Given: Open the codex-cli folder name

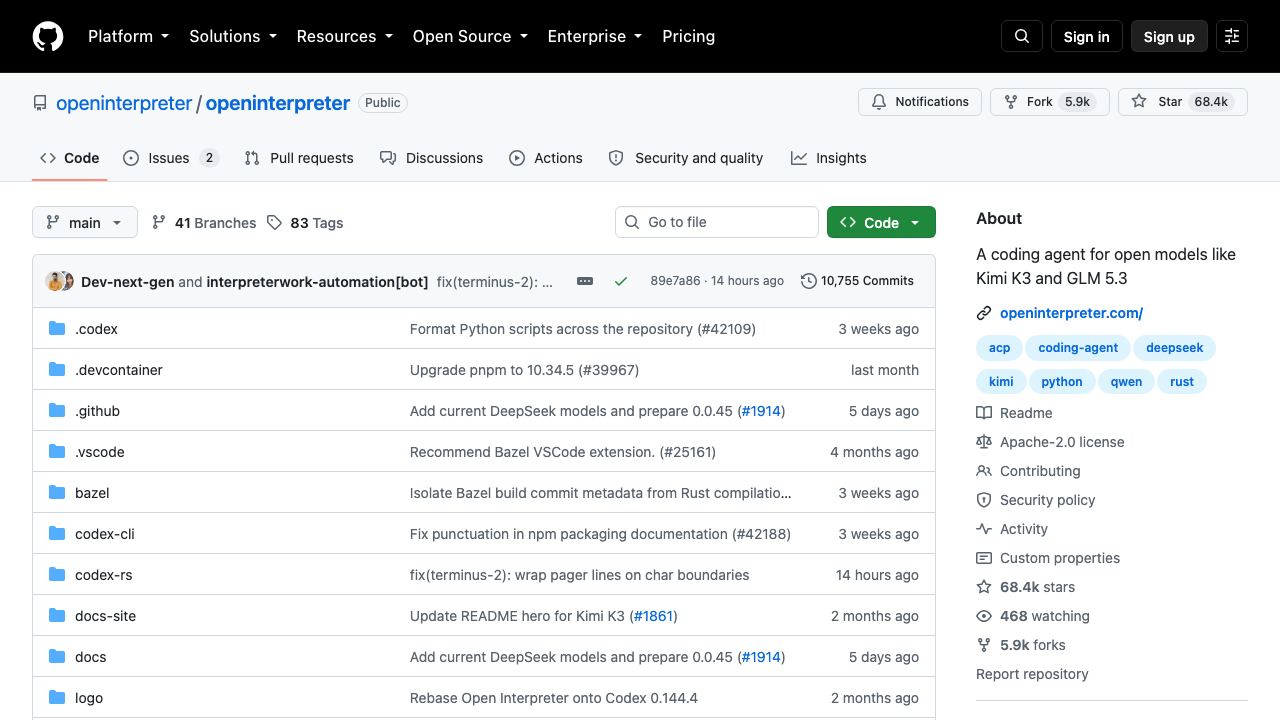Looking at the screenshot, I should pyautogui.click(x=105, y=534).
